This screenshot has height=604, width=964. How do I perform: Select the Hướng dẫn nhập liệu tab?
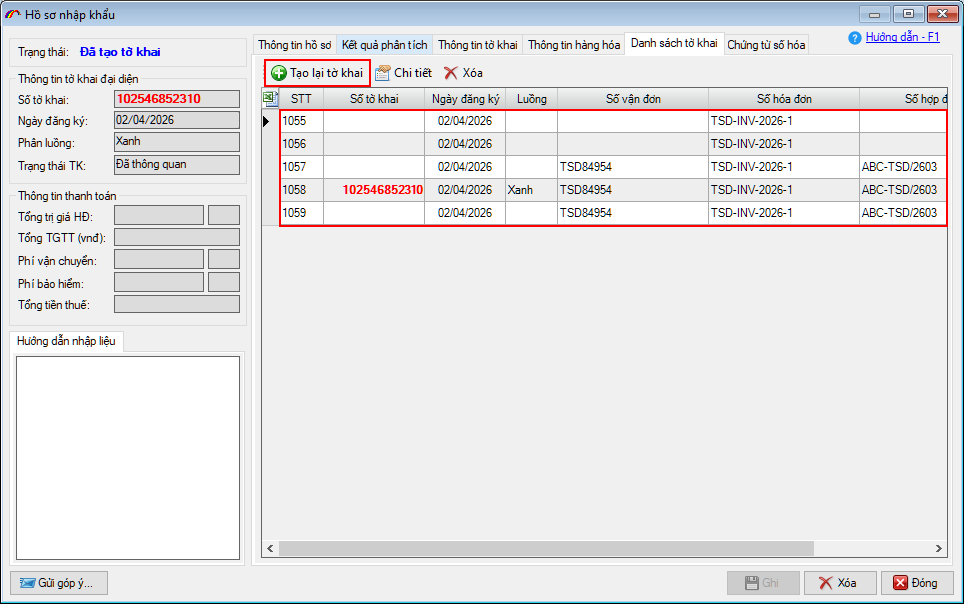66,341
